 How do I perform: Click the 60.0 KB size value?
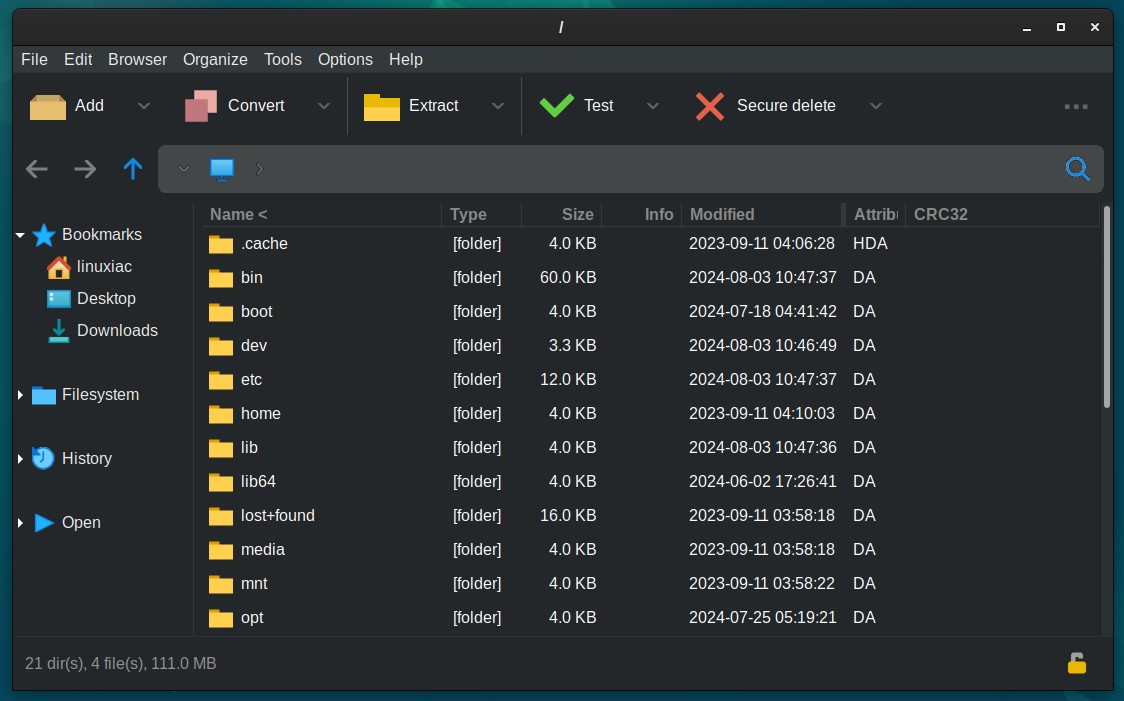point(568,277)
